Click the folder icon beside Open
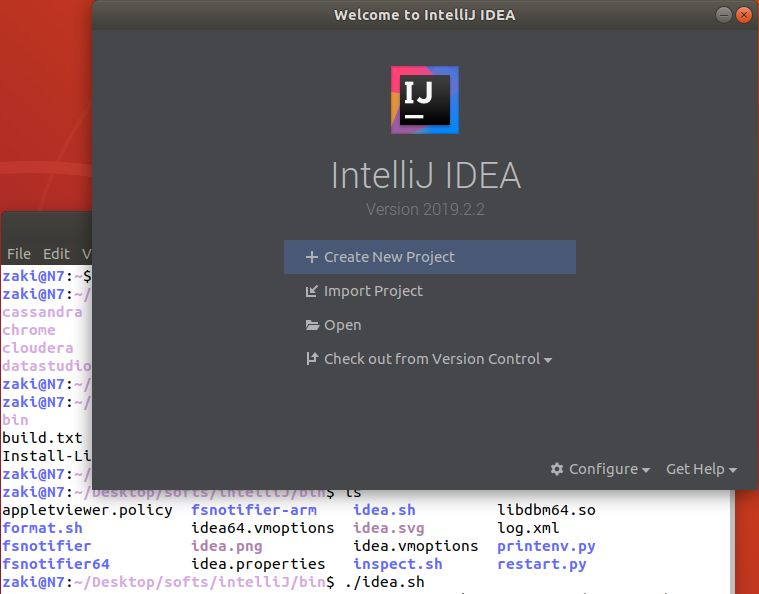Image resolution: width=759 pixels, height=594 pixels. coord(312,325)
